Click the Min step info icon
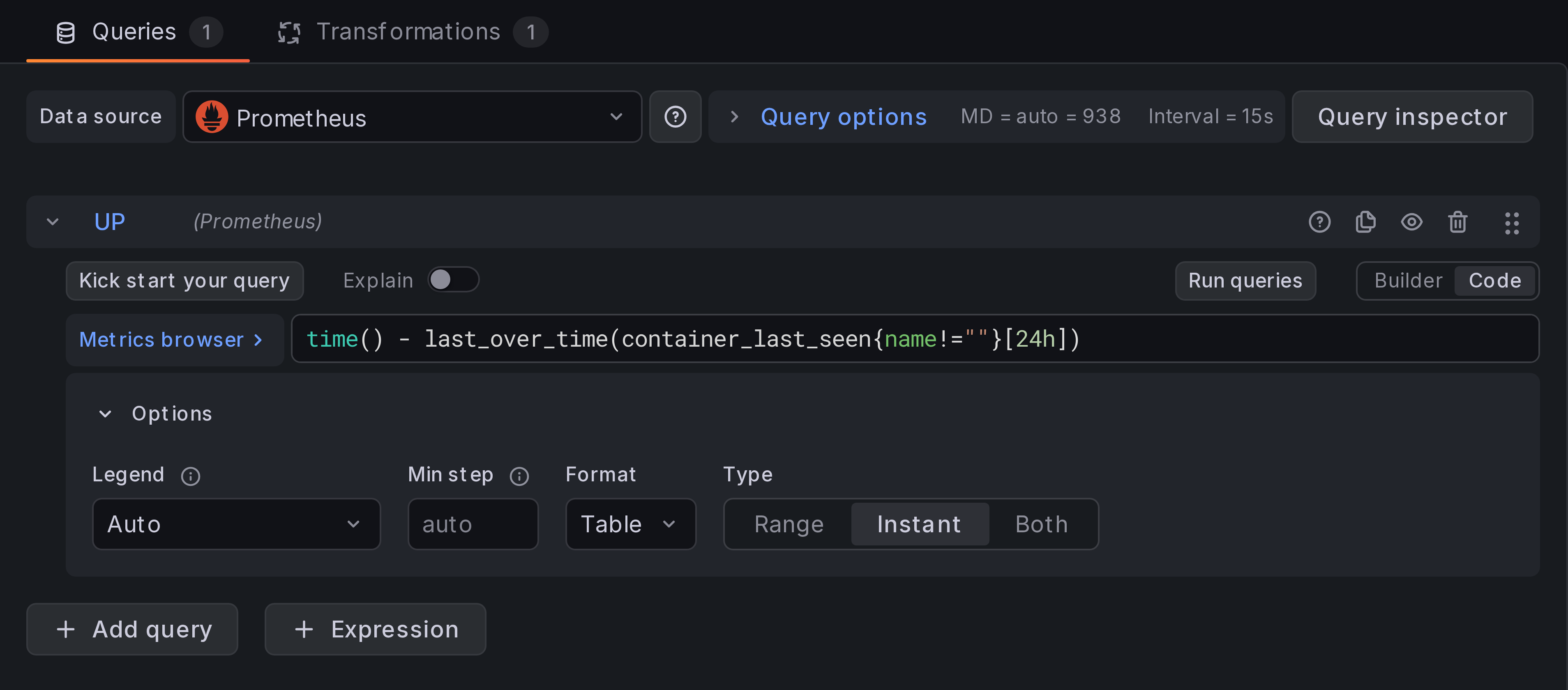The width and height of the screenshot is (1568, 690). [519, 476]
